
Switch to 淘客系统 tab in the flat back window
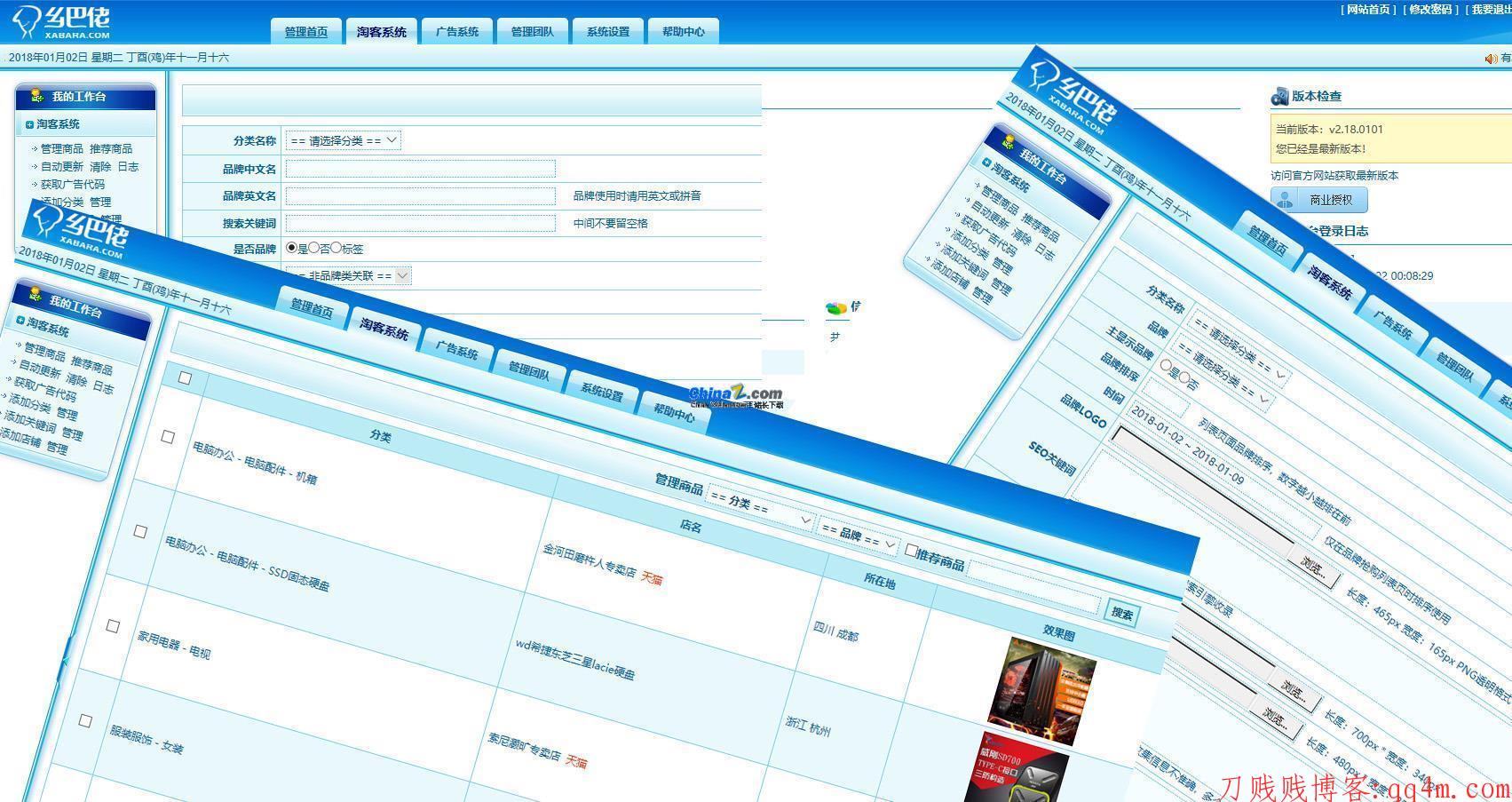pos(382,31)
